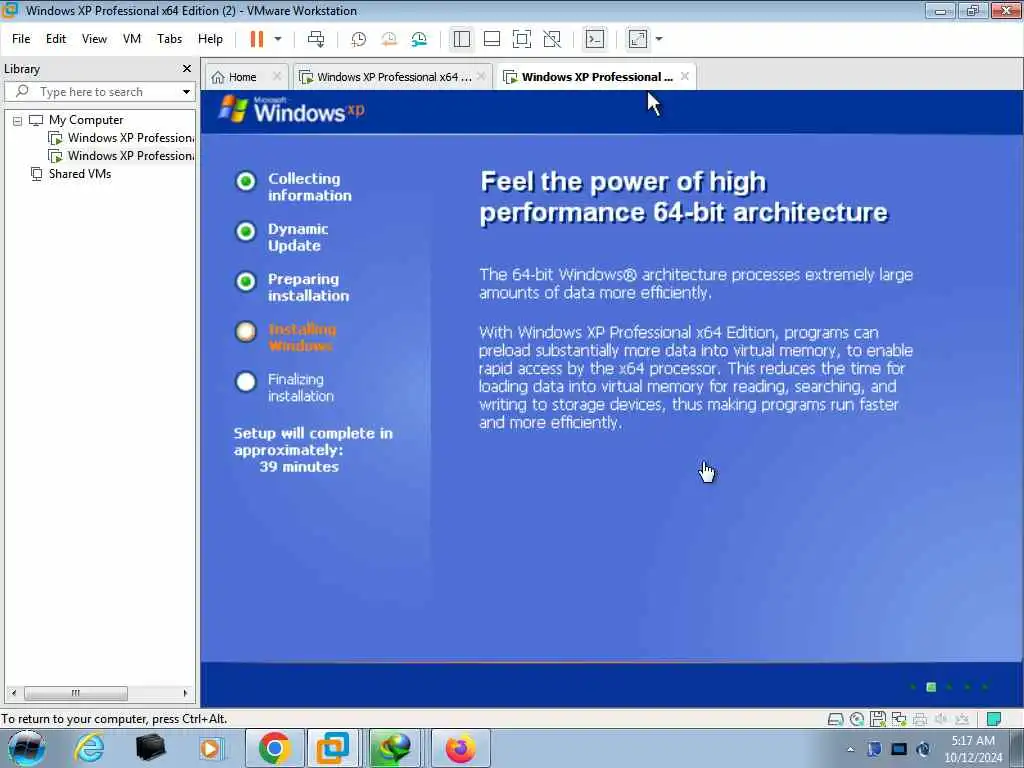Enter full screen mode
1024x768 pixels.
pyautogui.click(x=522, y=39)
